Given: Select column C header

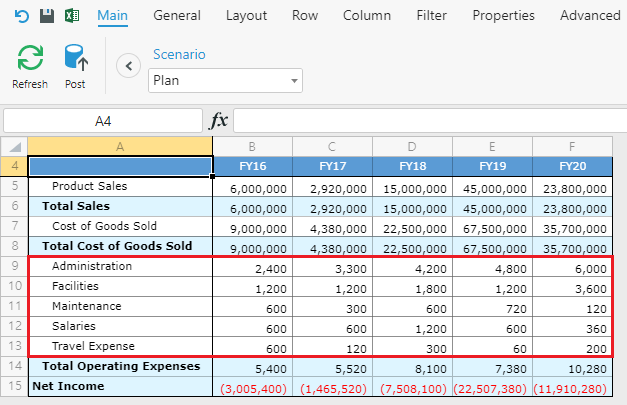Looking at the screenshot, I should pos(332,147).
